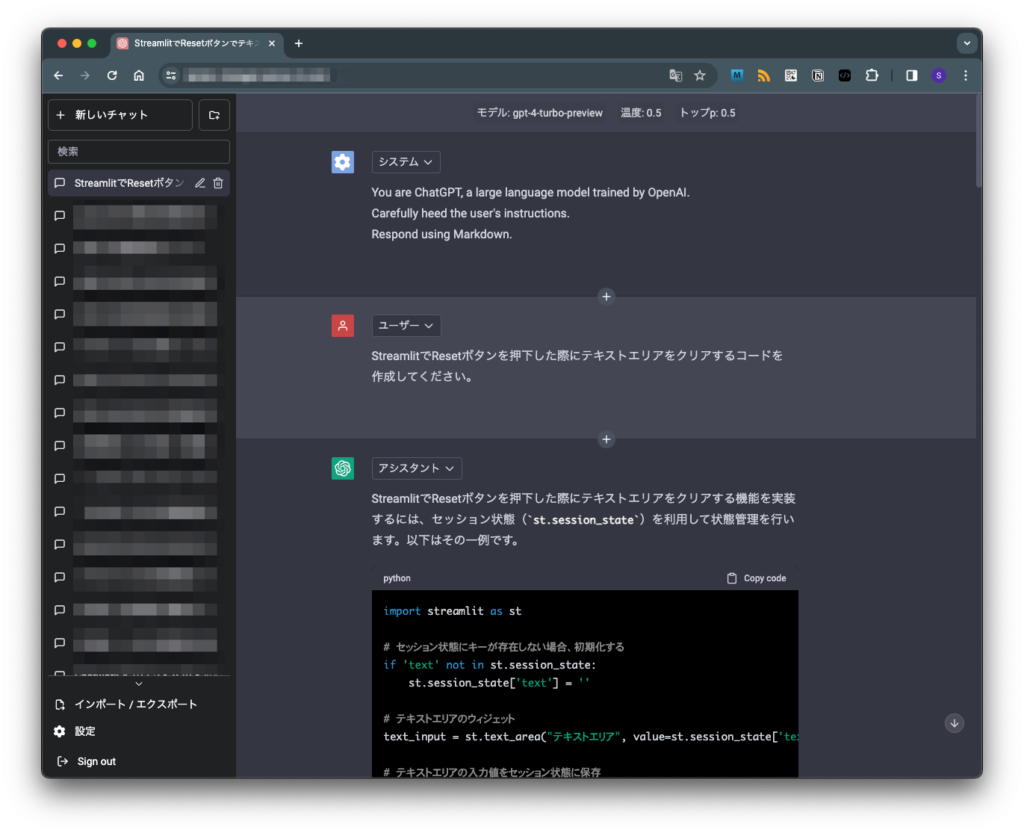Open a new browser tab with plus
The height and width of the screenshot is (833, 1024).
(x=298, y=44)
